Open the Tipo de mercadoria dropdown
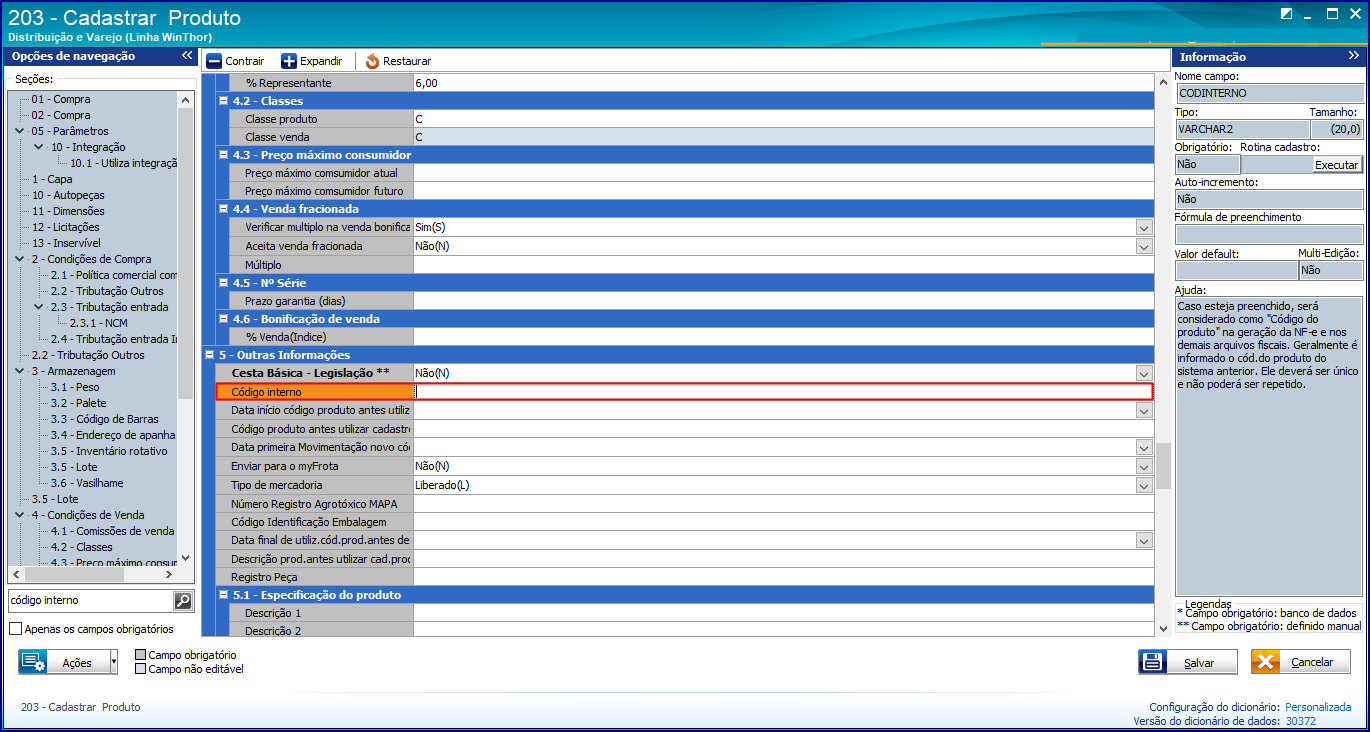Viewport: 1370px width, 732px height. click(x=1144, y=485)
